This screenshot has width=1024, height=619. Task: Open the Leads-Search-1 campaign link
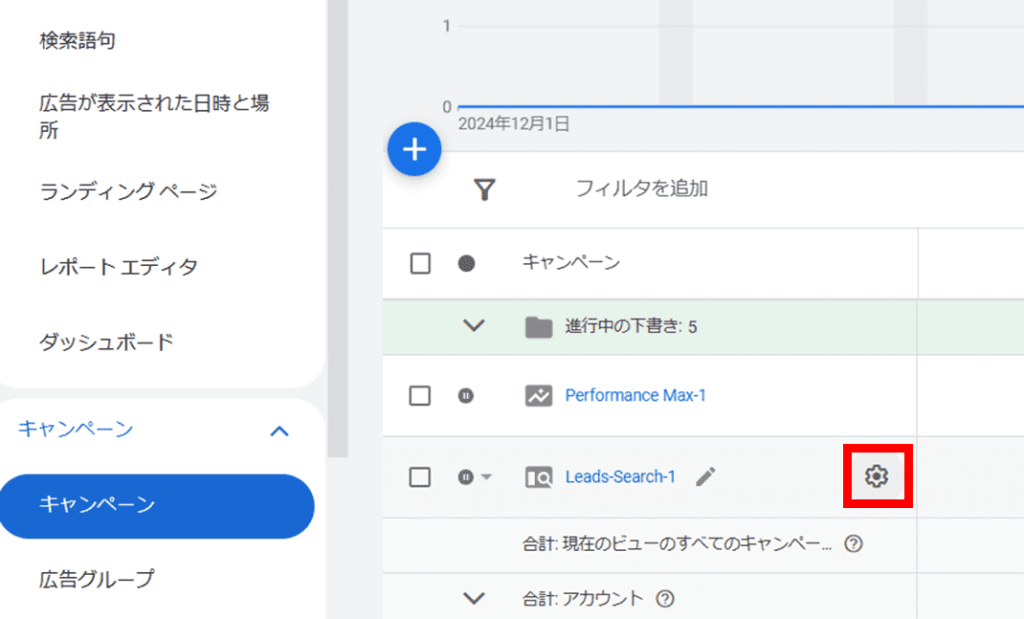coord(620,477)
